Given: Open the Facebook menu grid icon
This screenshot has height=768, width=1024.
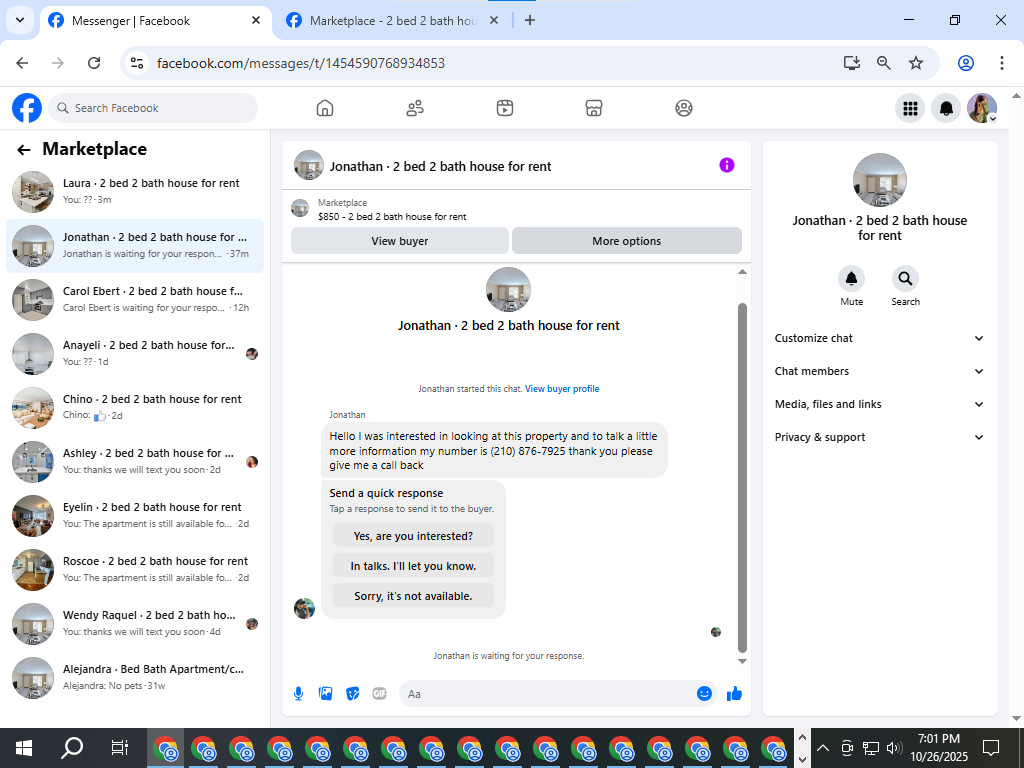Looking at the screenshot, I should pyautogui.click(x=910, y=108).
